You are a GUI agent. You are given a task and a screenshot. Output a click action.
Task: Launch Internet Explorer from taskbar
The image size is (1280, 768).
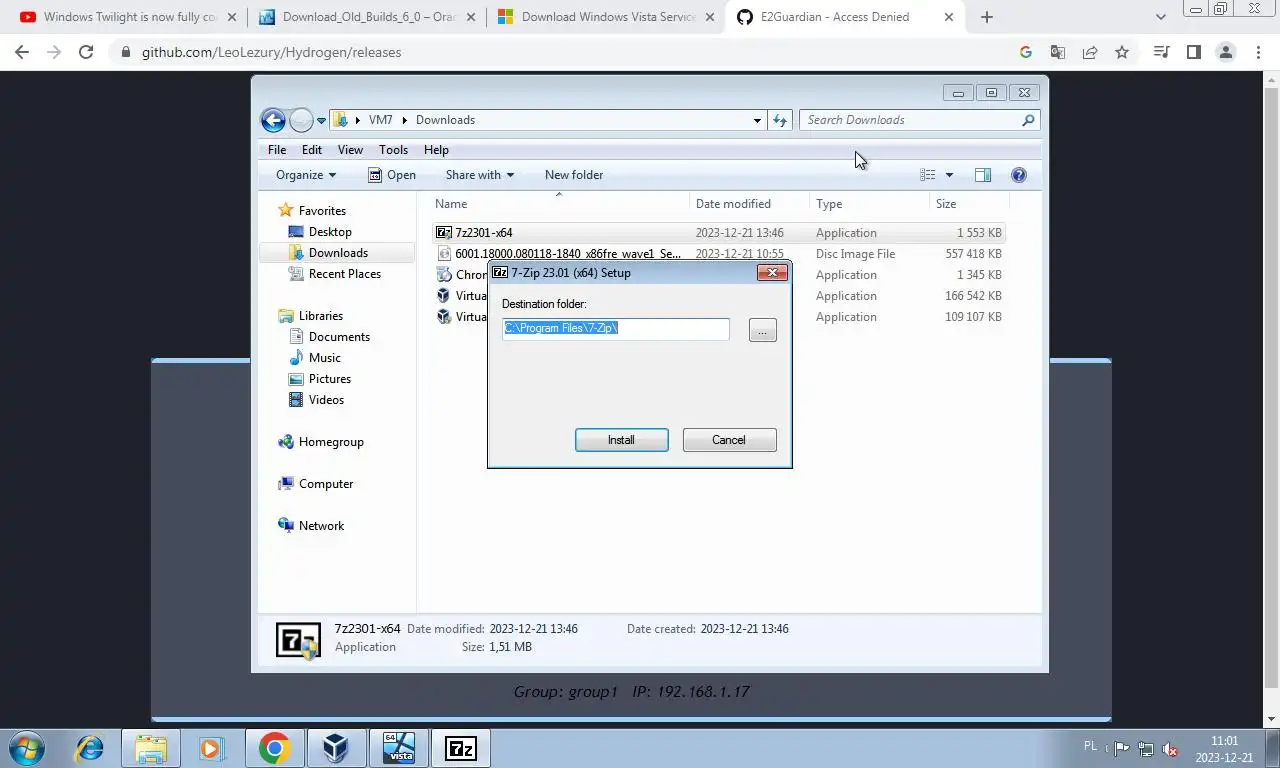point(90,748)
